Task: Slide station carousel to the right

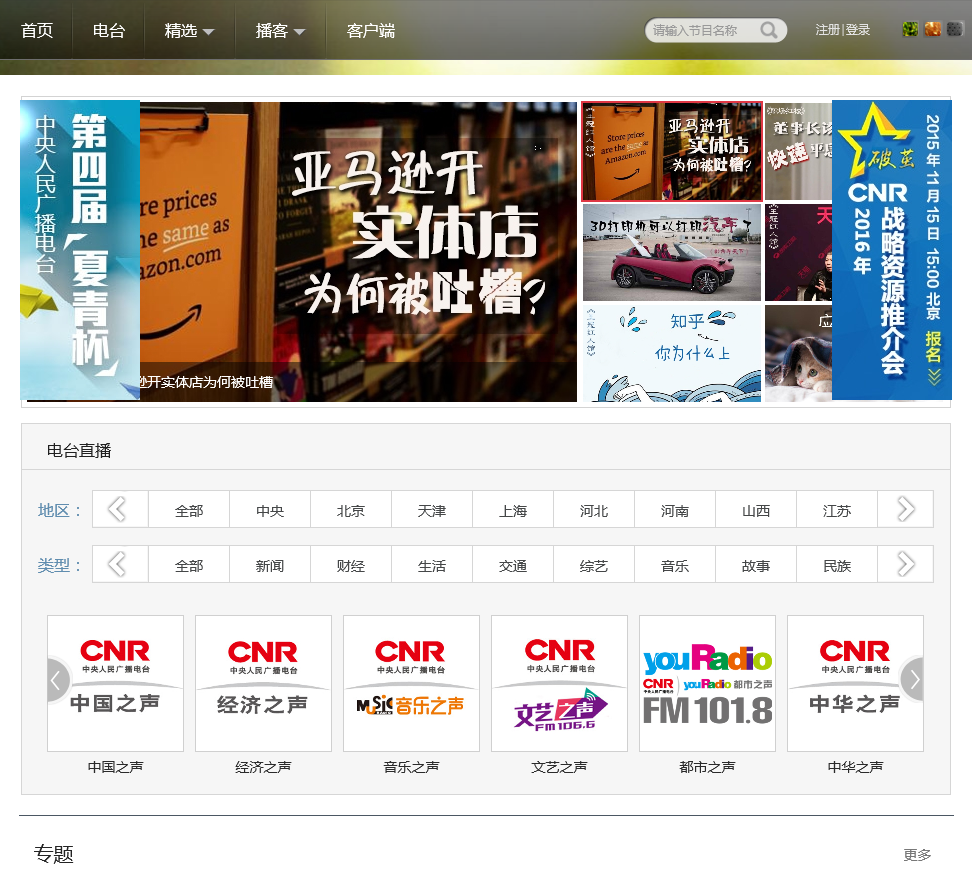Action: (x=914, y=680)
